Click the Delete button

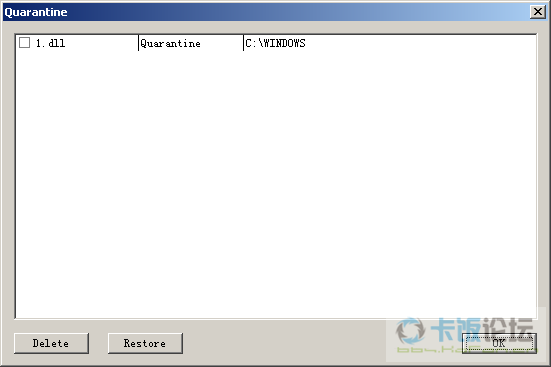click(51, 343)
